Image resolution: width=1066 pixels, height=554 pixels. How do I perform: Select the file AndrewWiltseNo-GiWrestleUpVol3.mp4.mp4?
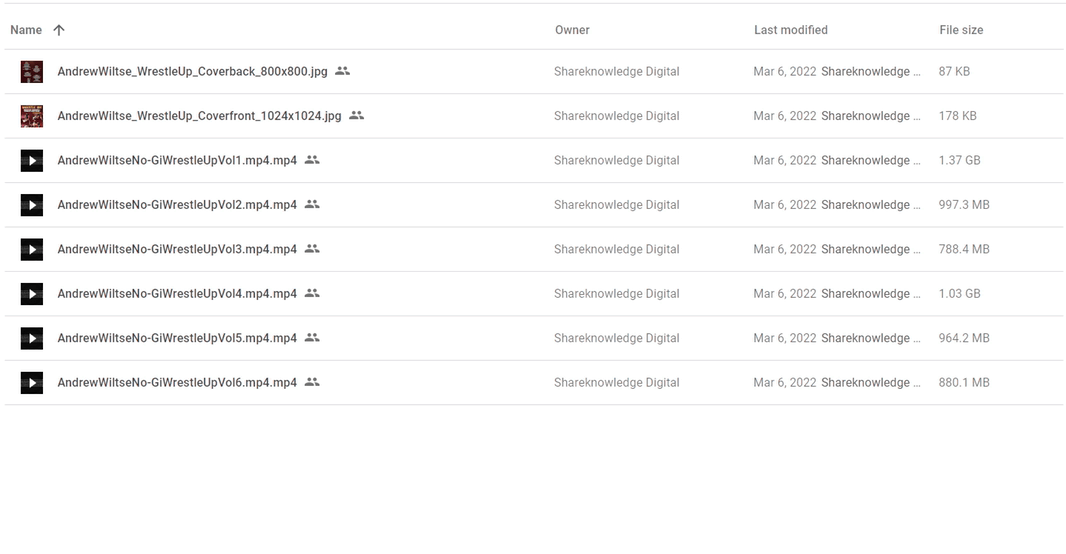tap(177, 249)
